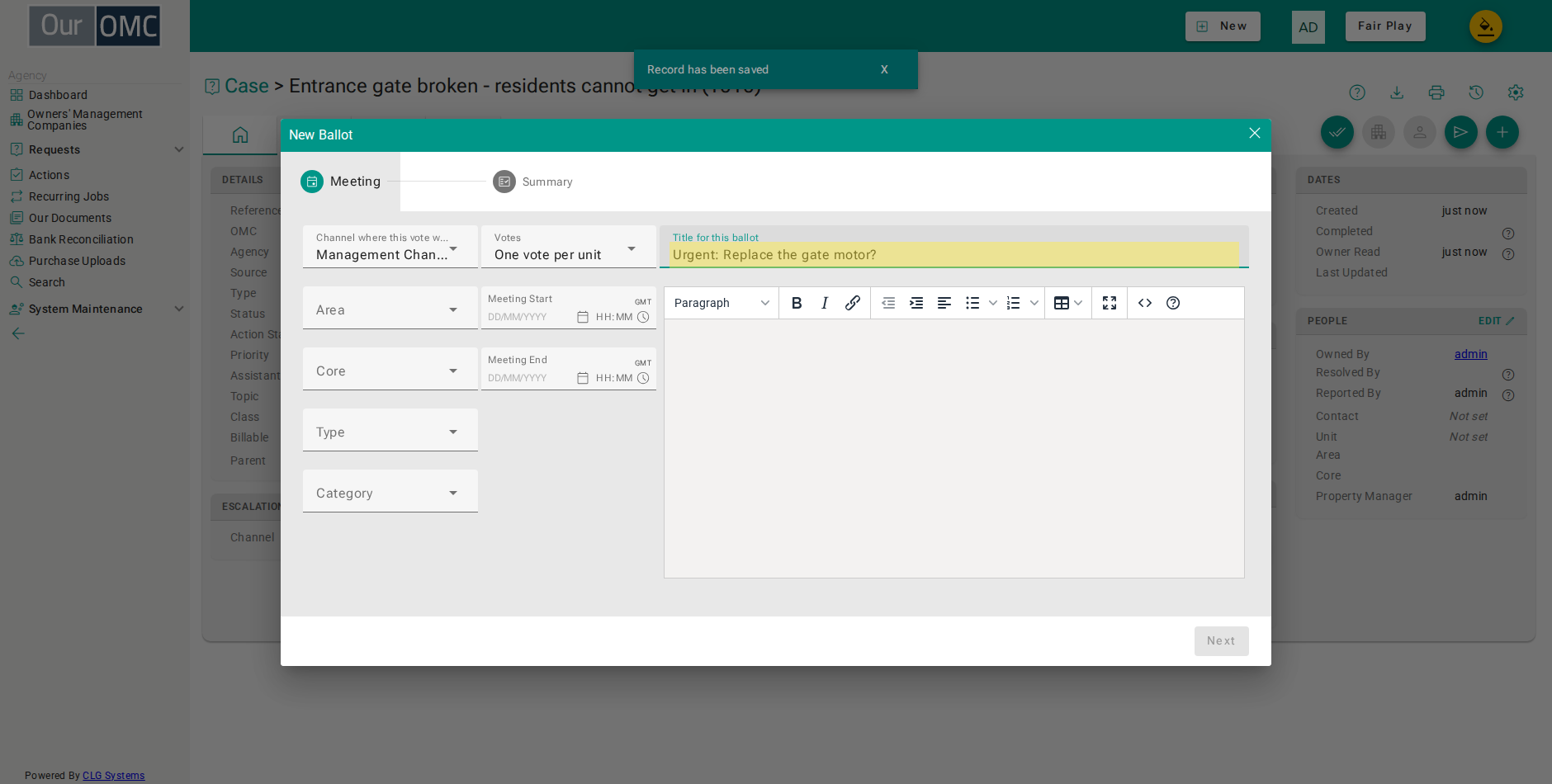Expand the Type dropdown
The width and height of the screenshot is (1552, 784).
pyautogui.click(x=390, y=430)
